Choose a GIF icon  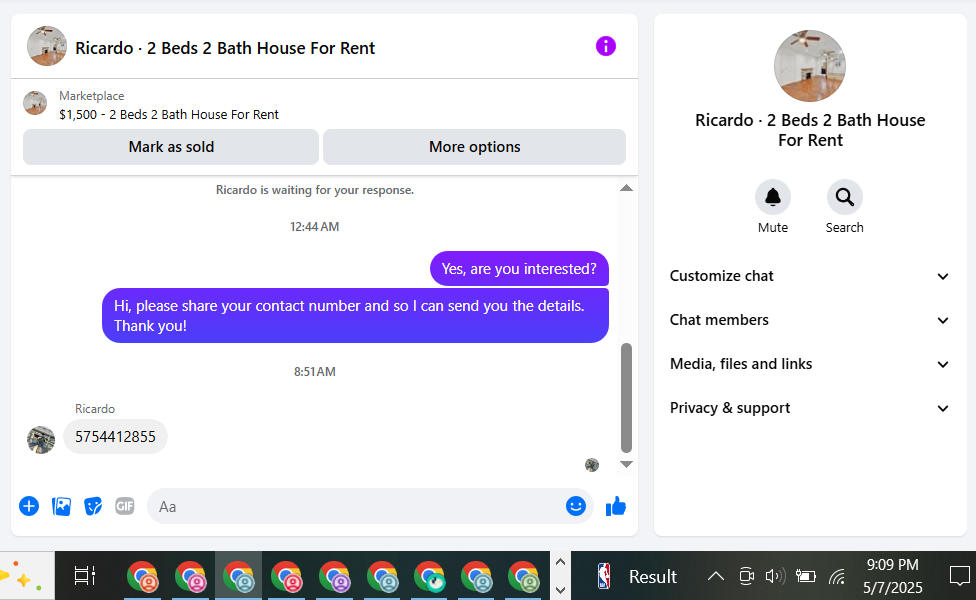(124, 506)
